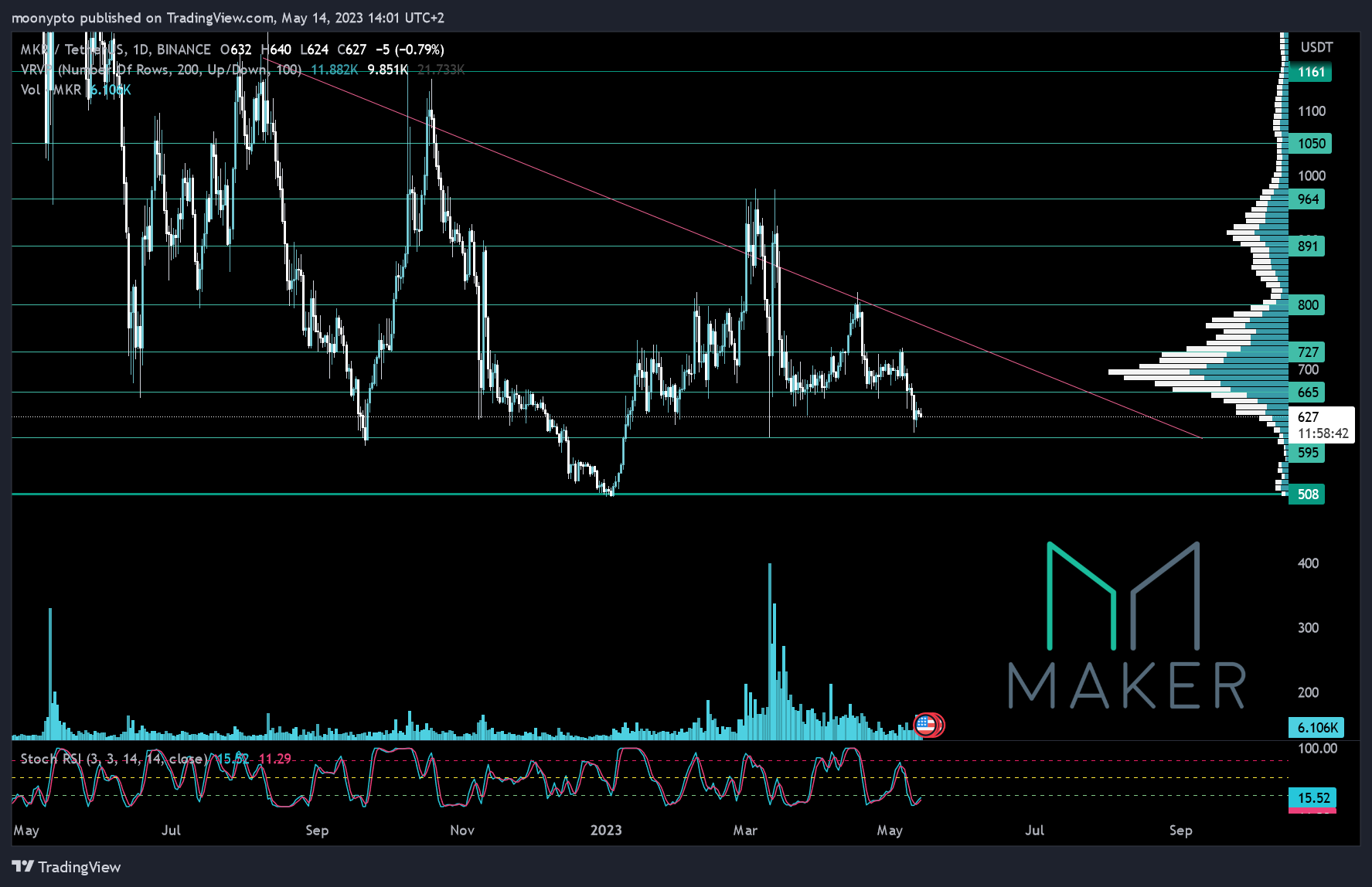Click the 400 volume axis tick
Viewport: 1372px width, 887px height.
(1308, 563)
